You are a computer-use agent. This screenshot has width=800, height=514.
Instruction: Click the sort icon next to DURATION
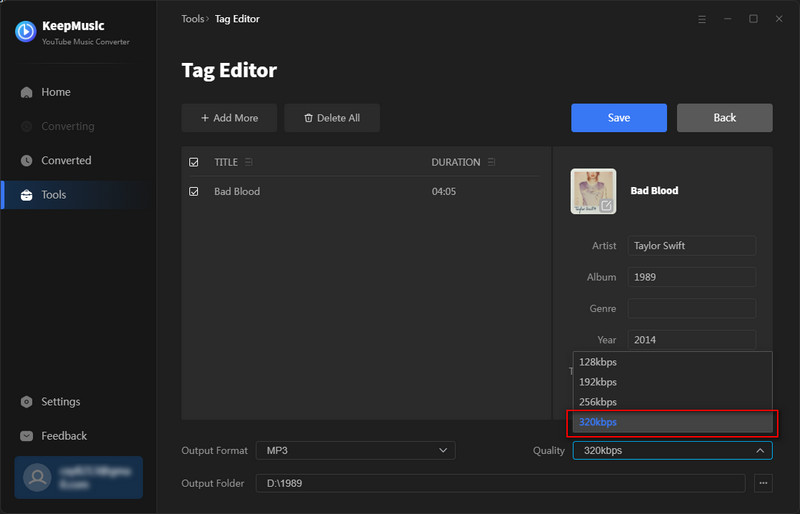(x=491, y=162)
